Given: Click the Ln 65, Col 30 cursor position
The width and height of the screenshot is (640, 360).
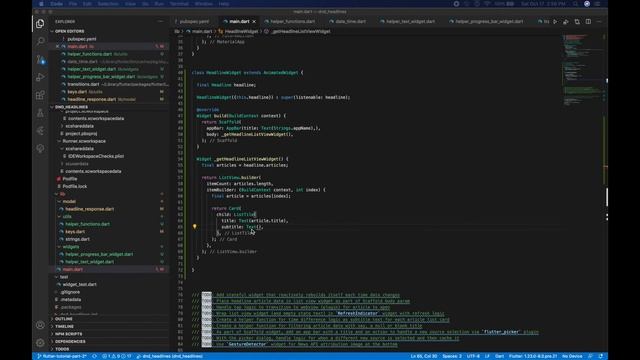Looking at the screenshot, I should click(x=424, y=356).
